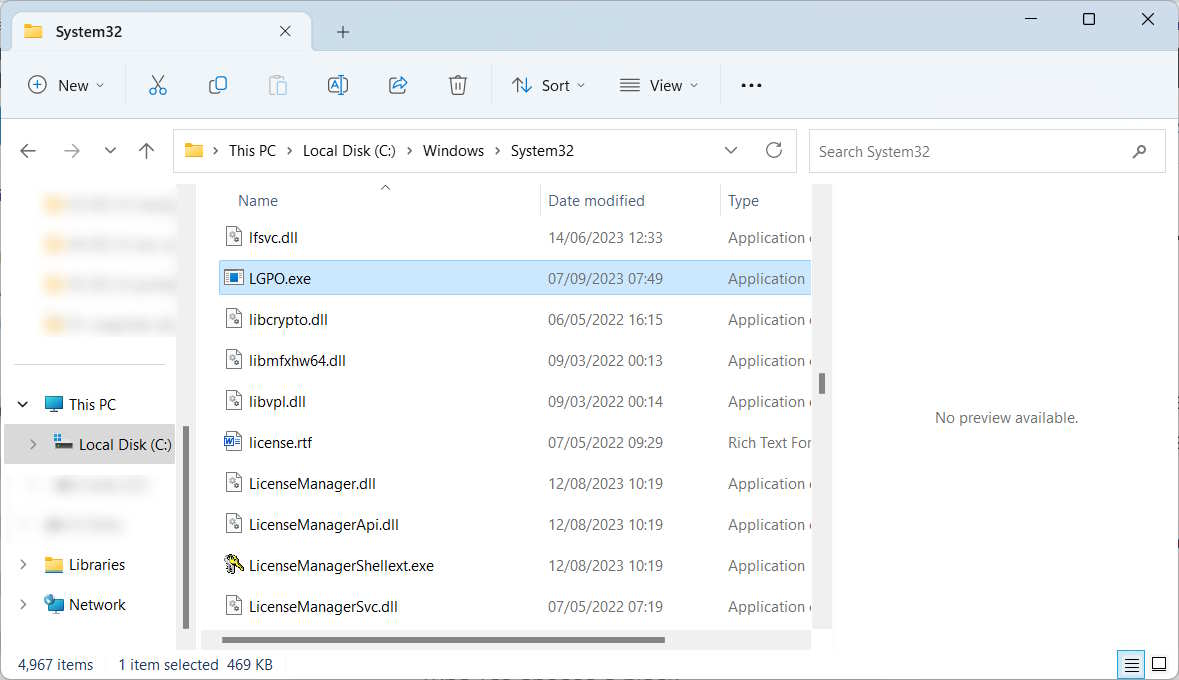The height and width of the screenshot is (680, 1179).
Task: Paste from the clipboard
Action: 277,85
